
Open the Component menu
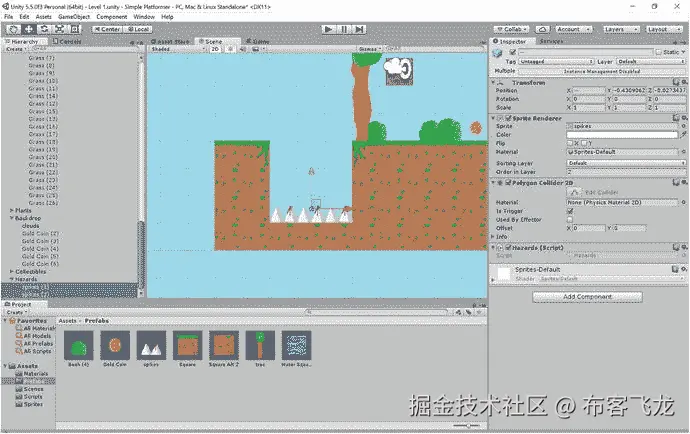112,17
